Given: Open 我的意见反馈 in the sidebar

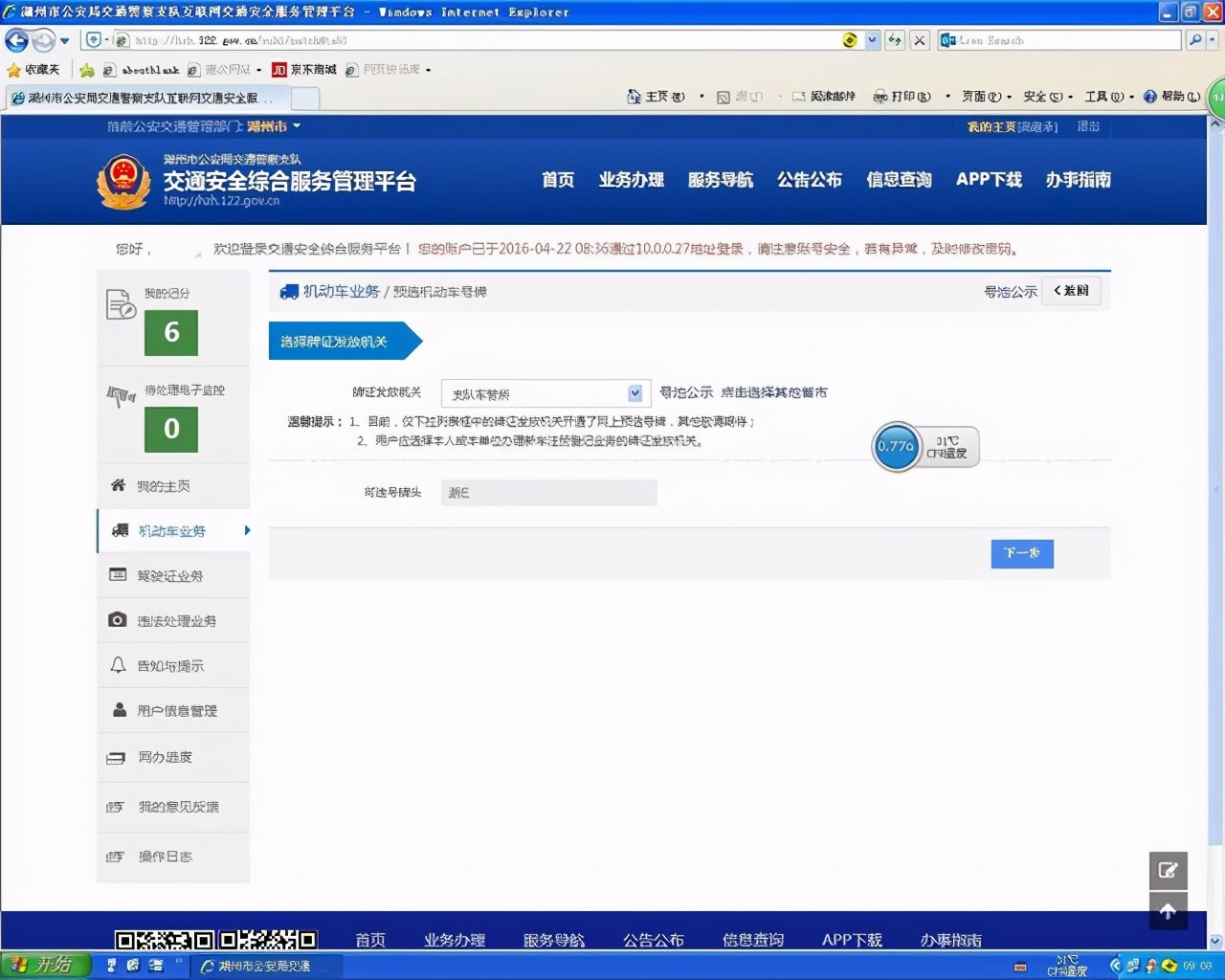Looking at the screenshot, I should coord(173,807).
